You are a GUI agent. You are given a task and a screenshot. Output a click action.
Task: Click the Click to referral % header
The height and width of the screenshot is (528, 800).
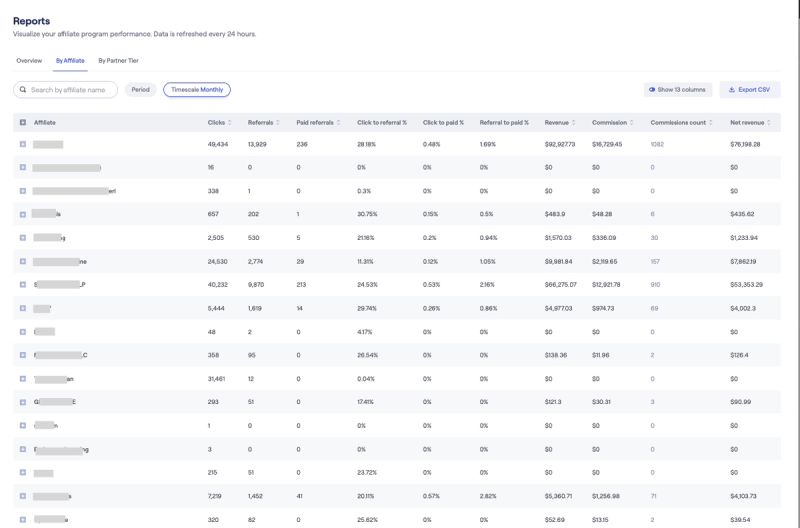[x=382, y=122]
